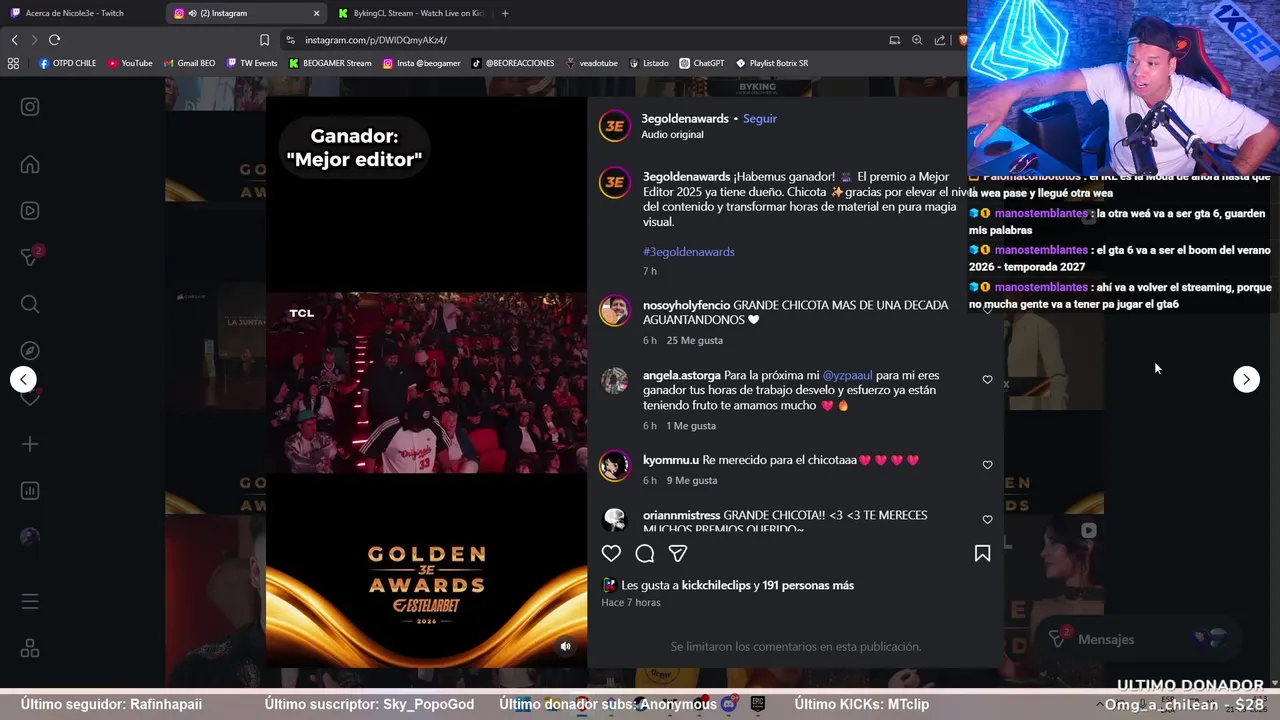
Task: Open angela.astorga commenter avatar
Action: [614, 381]
